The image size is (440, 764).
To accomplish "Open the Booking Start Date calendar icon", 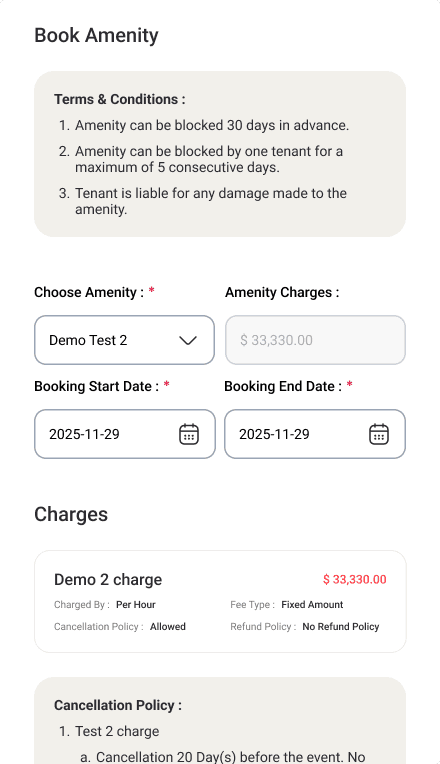I will click(x=189, y=434).
